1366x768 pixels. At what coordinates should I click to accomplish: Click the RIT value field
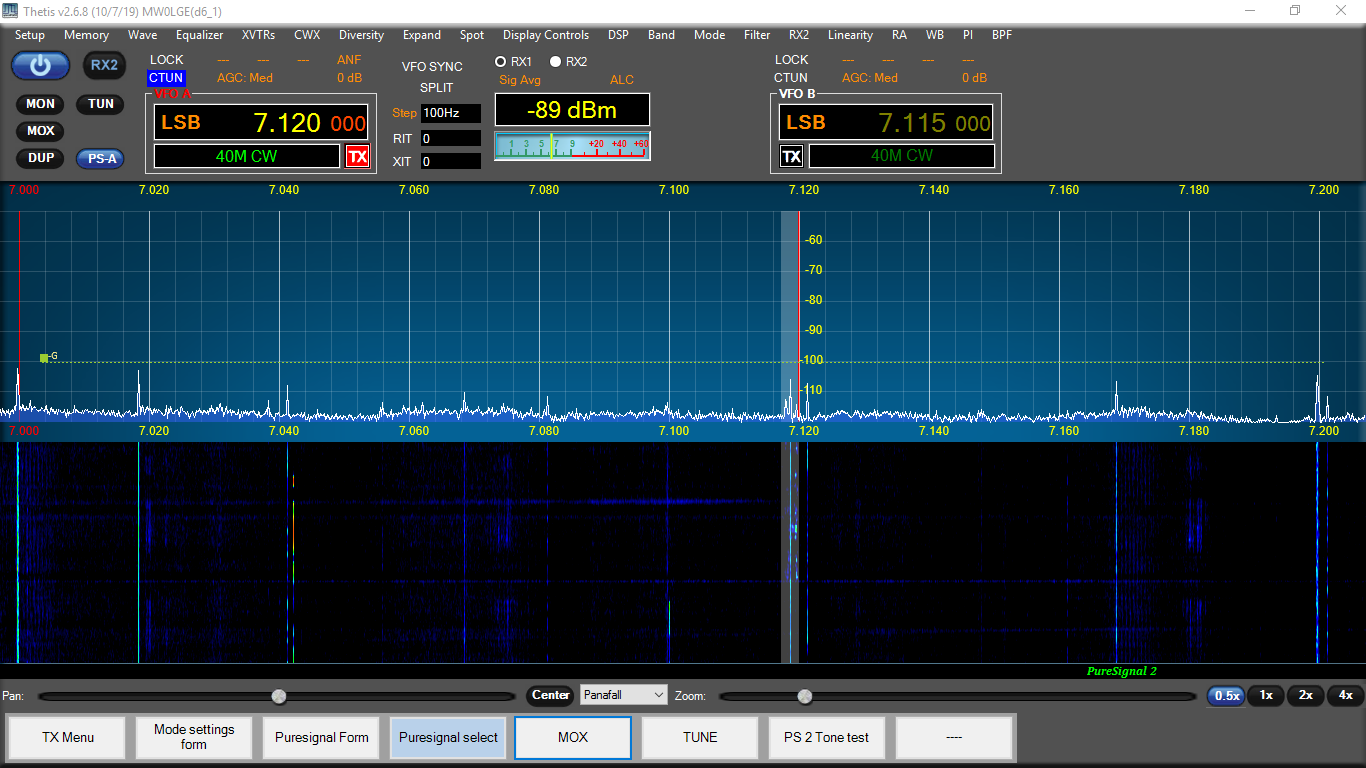[x=450, y=138]
